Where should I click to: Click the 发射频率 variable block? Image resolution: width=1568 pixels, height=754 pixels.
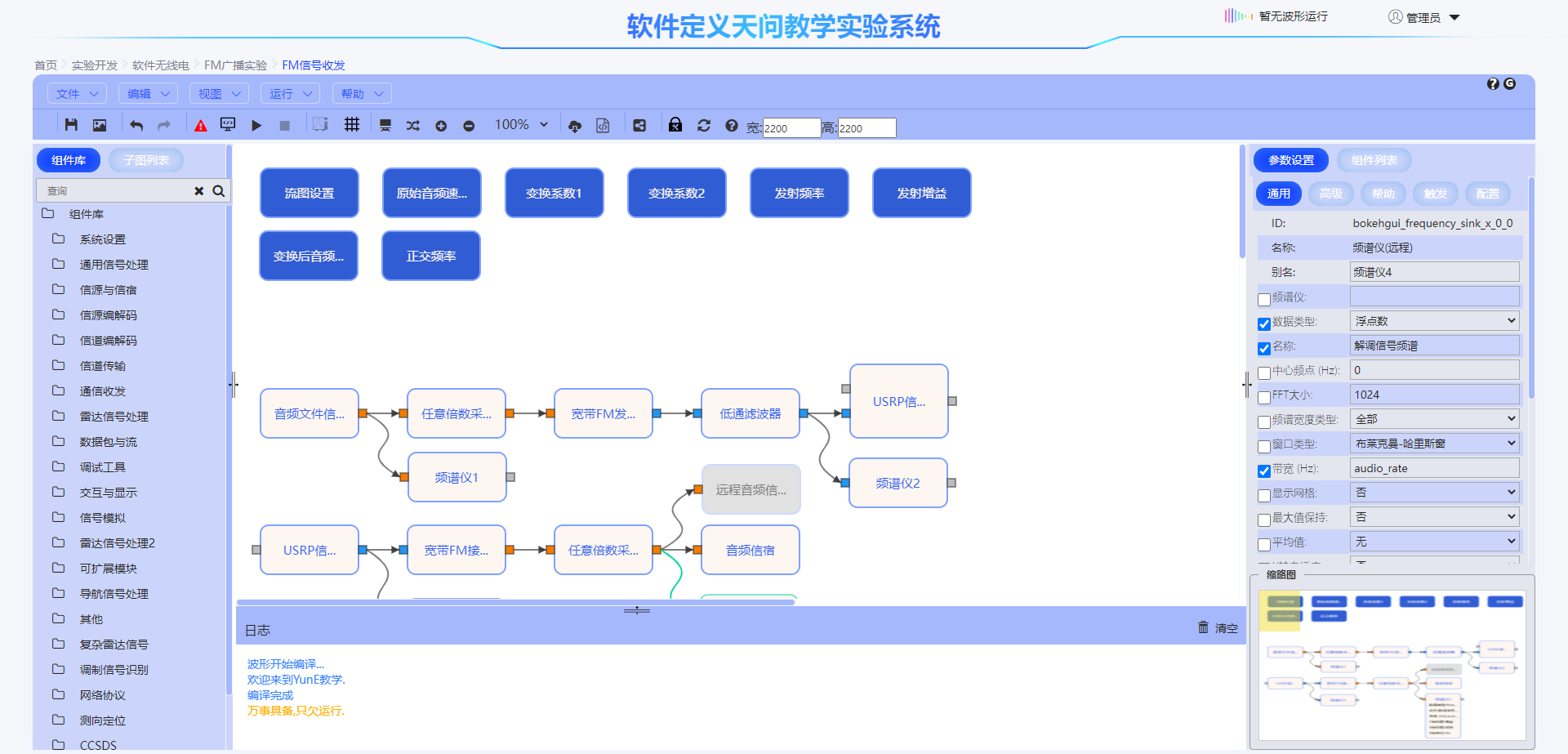[x=800, y=193]
